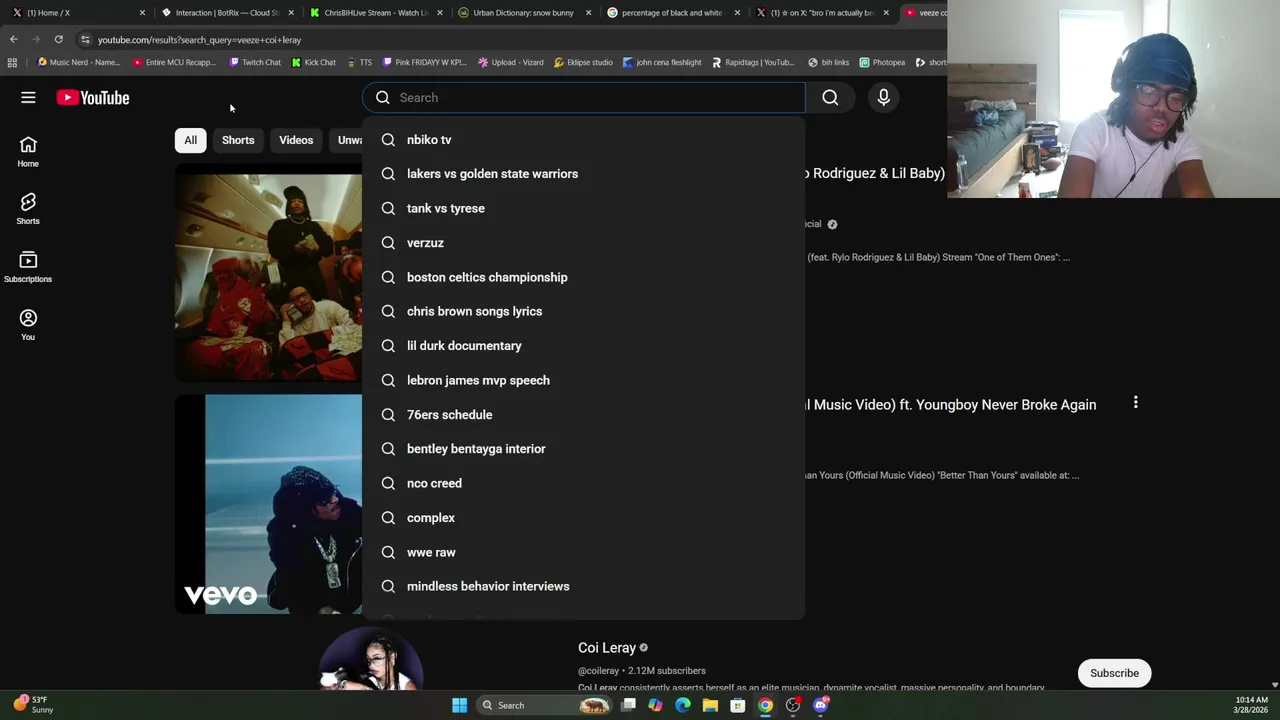
Task: Open the Coi Leray channel name
Action: [x=607, y=648]
